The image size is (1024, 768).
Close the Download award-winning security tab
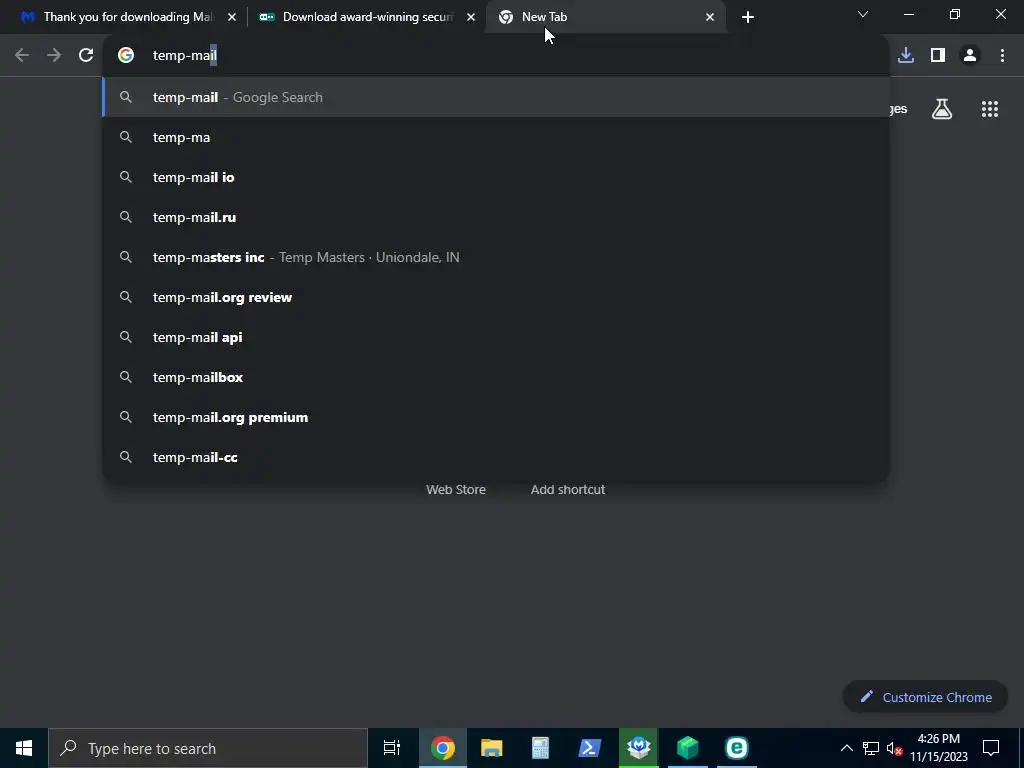tap(471, 17)
